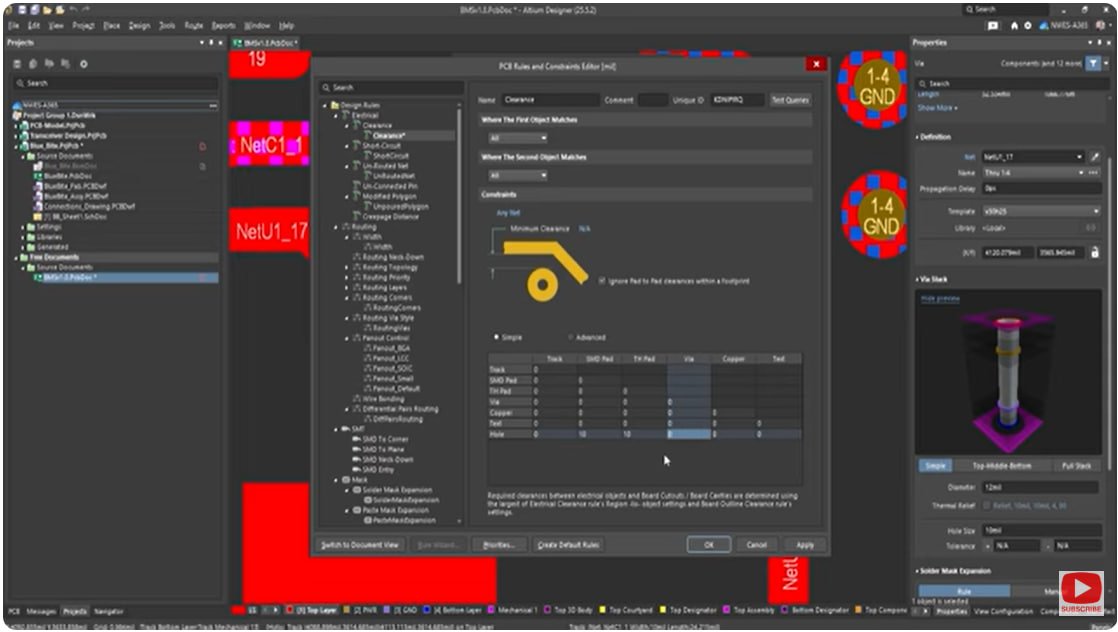Click the via Diameter 12mil field
The width and height of the screenshot is (1118, 632).
pos(1041,487)
